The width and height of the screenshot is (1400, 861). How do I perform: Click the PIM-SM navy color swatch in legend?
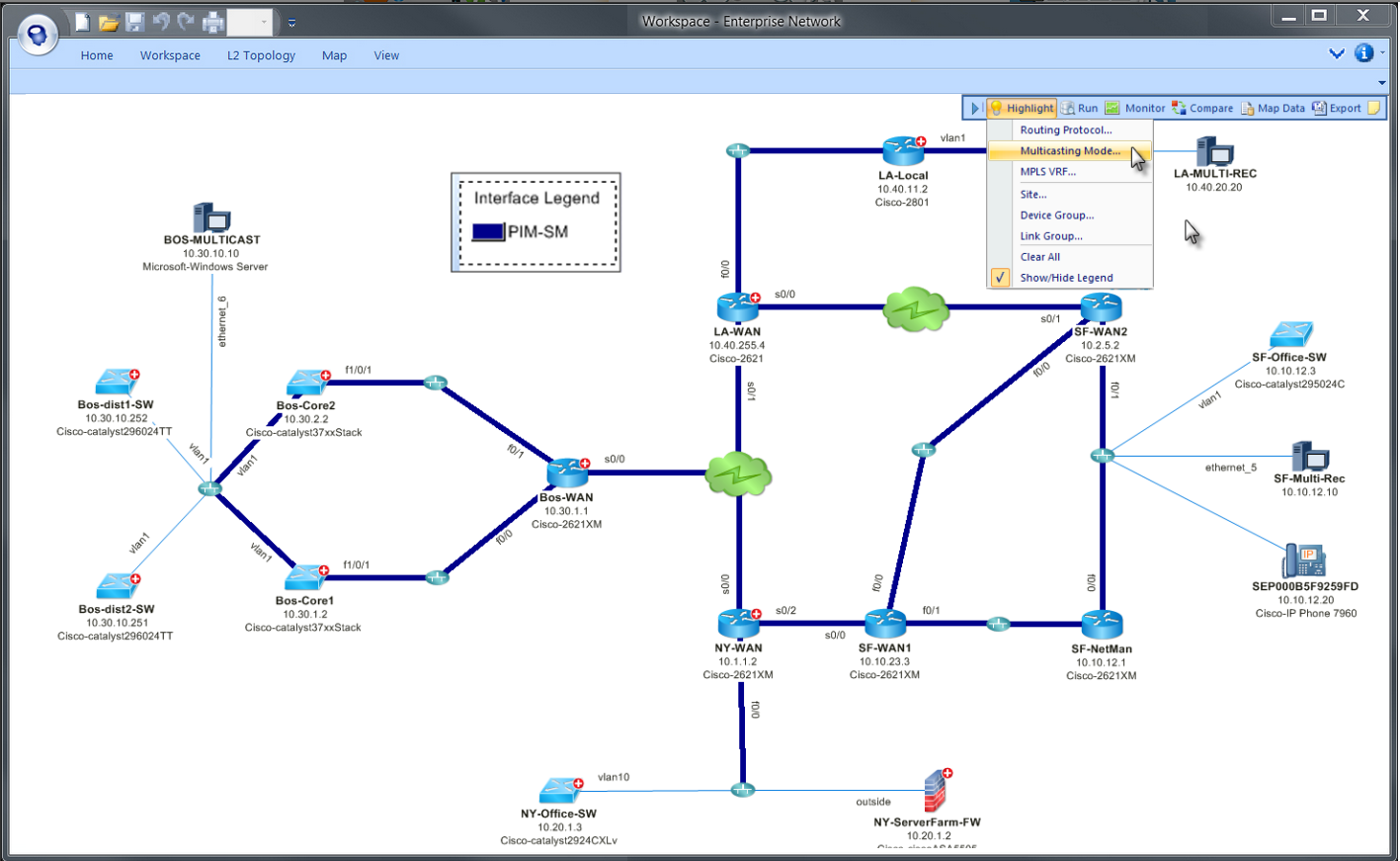click(x=488, y=232)
